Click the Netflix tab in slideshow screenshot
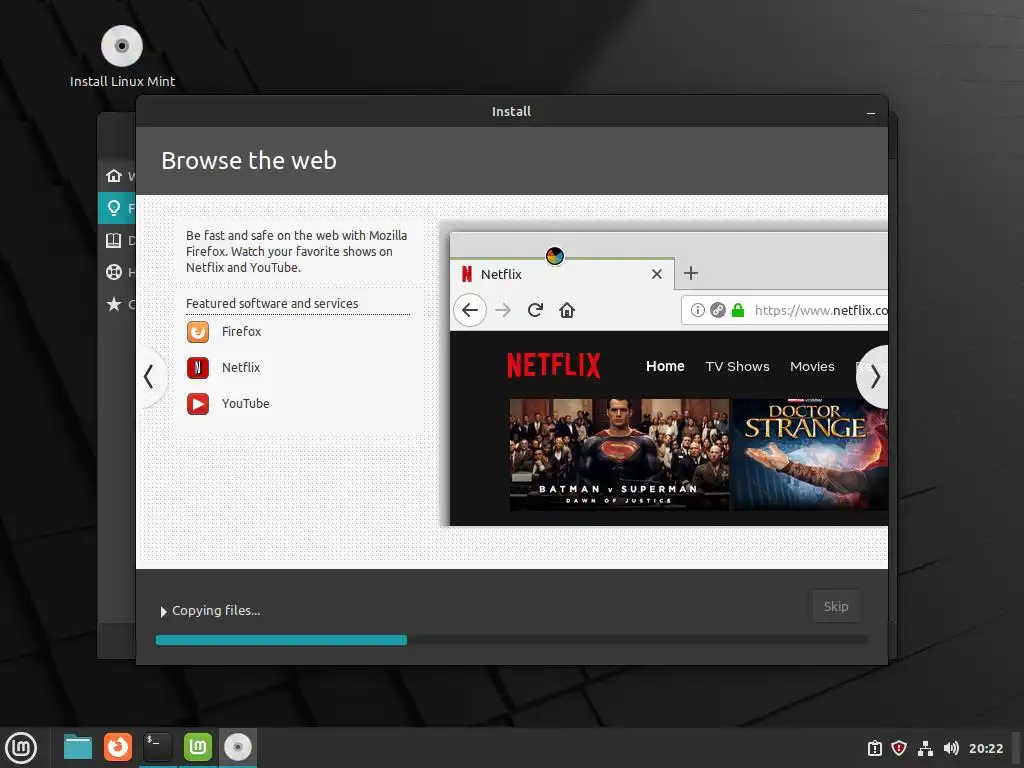The image size is (1024, 768). 562,274
